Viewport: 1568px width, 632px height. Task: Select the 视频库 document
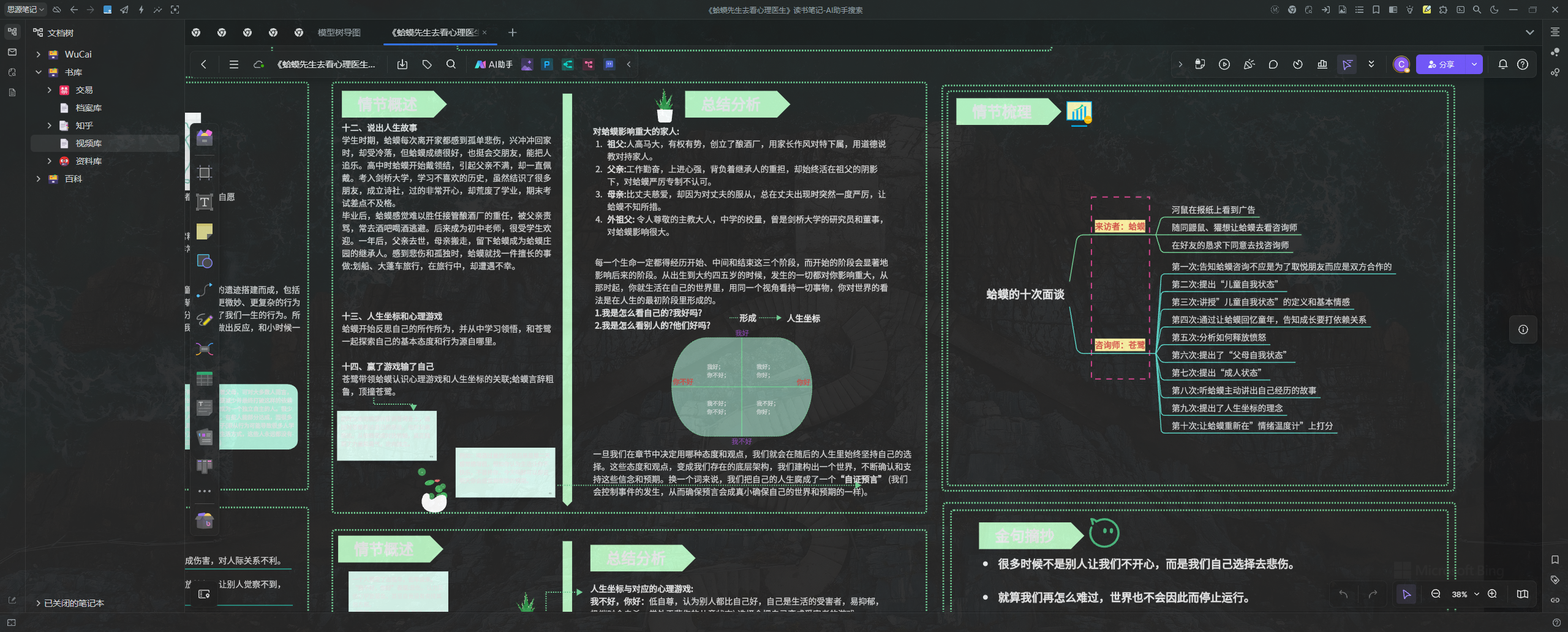coord(105,143)
